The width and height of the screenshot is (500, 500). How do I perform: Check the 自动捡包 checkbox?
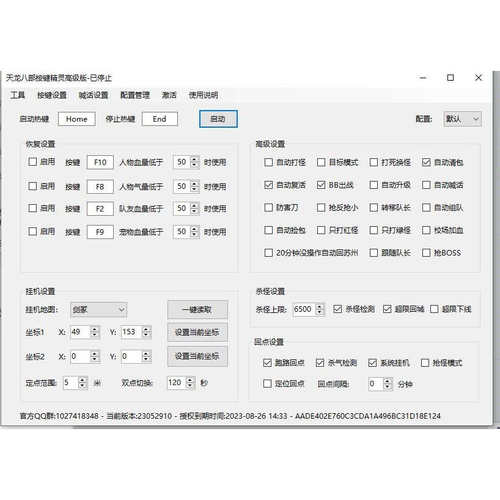coord(268,230)
